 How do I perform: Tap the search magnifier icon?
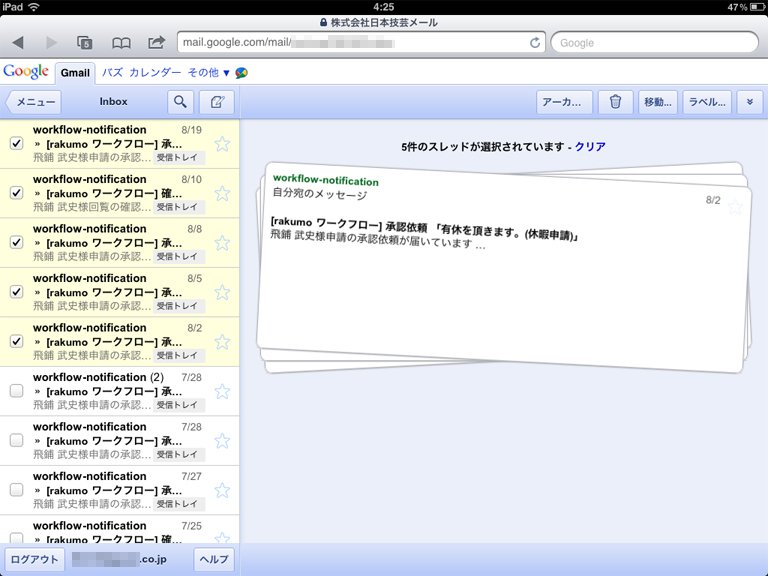tap(180, 102)
